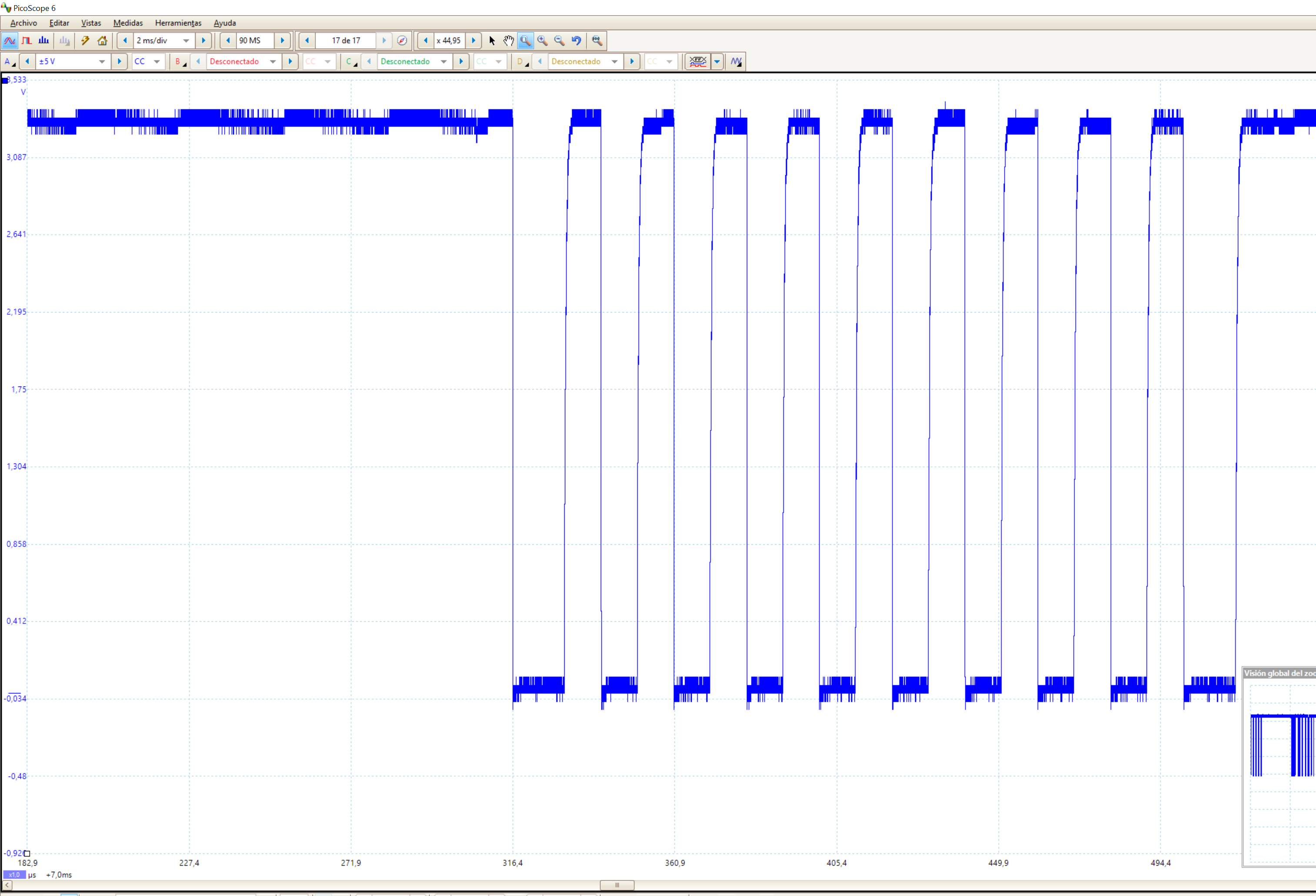
Task: Open the Medidas menu
Action: [128, 23]
